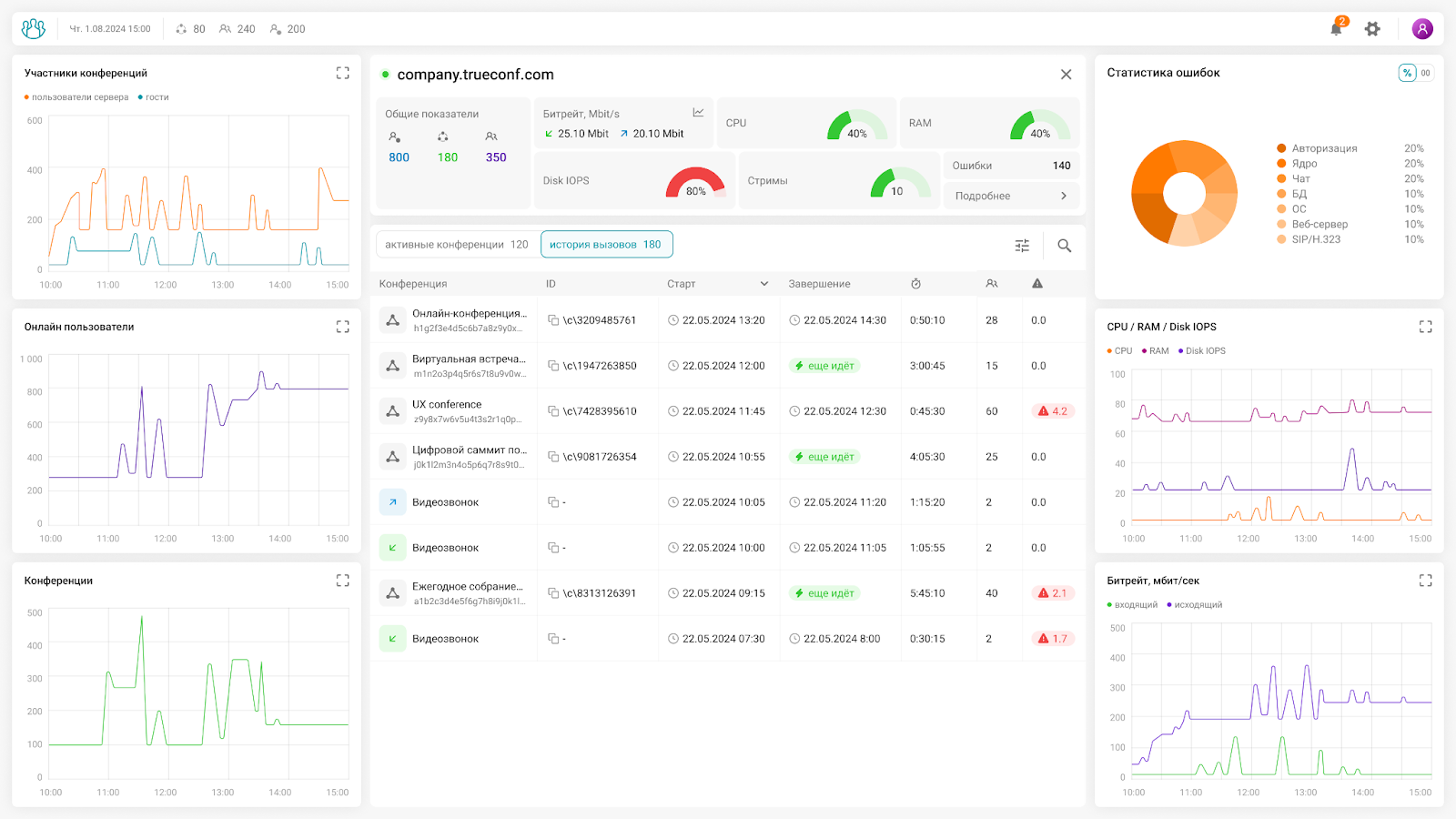Click the user profile avatar
The height and width of the screenshot is (819, 1456).
point(1422,29)
